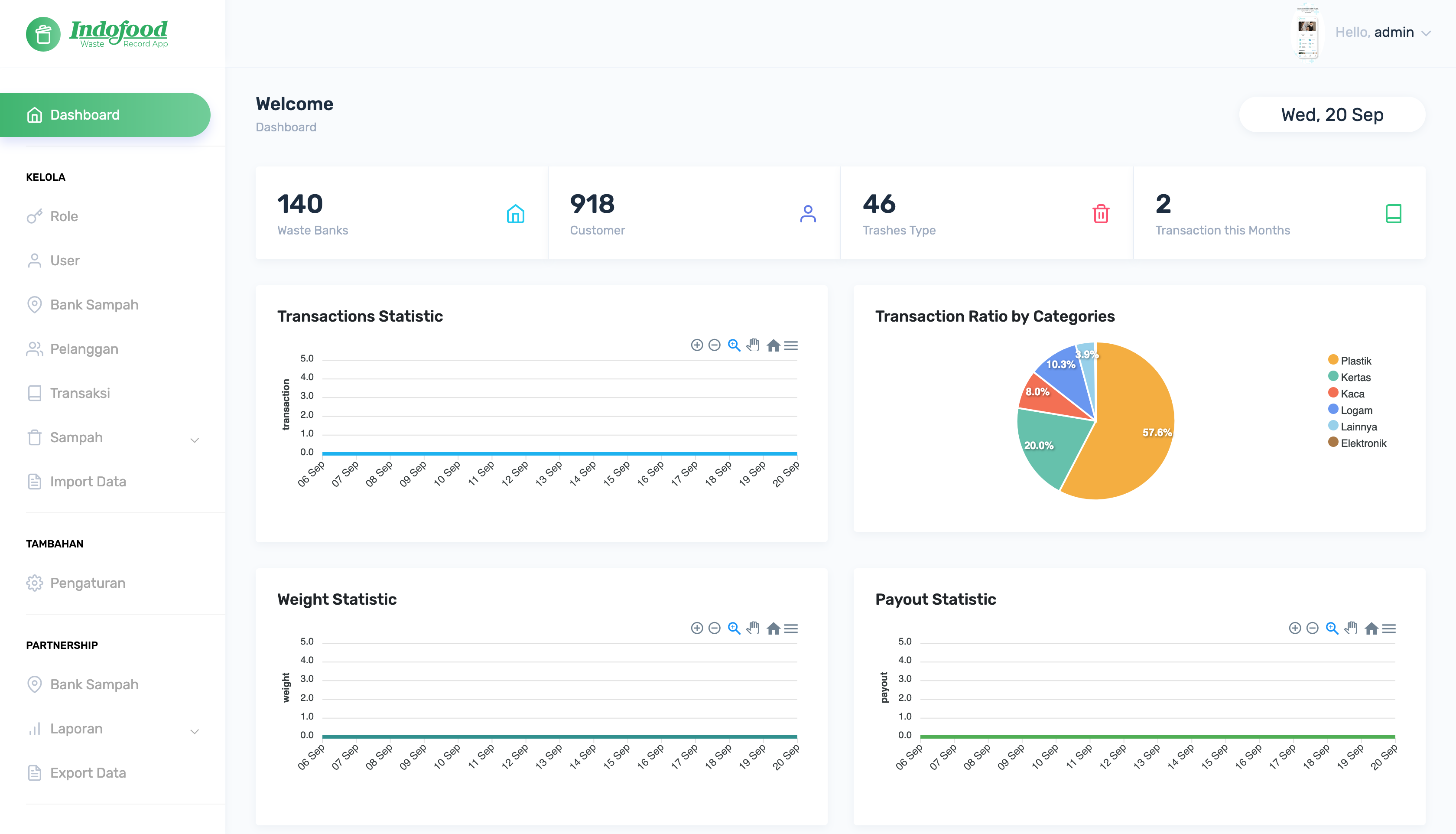
Task: Toggle panning on Transactions Statistic chart
Action: tap(753, 345)
